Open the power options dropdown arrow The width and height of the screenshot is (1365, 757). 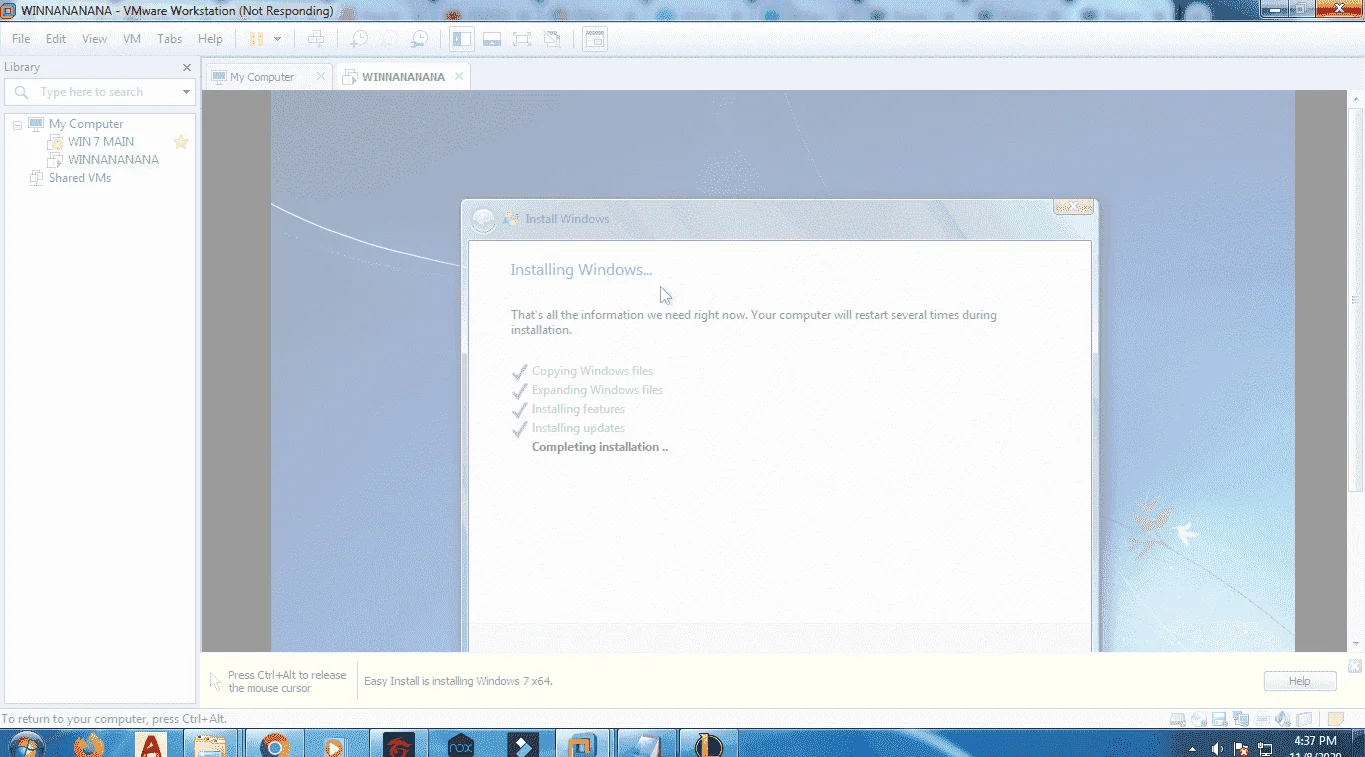click(x=277, y=39)
